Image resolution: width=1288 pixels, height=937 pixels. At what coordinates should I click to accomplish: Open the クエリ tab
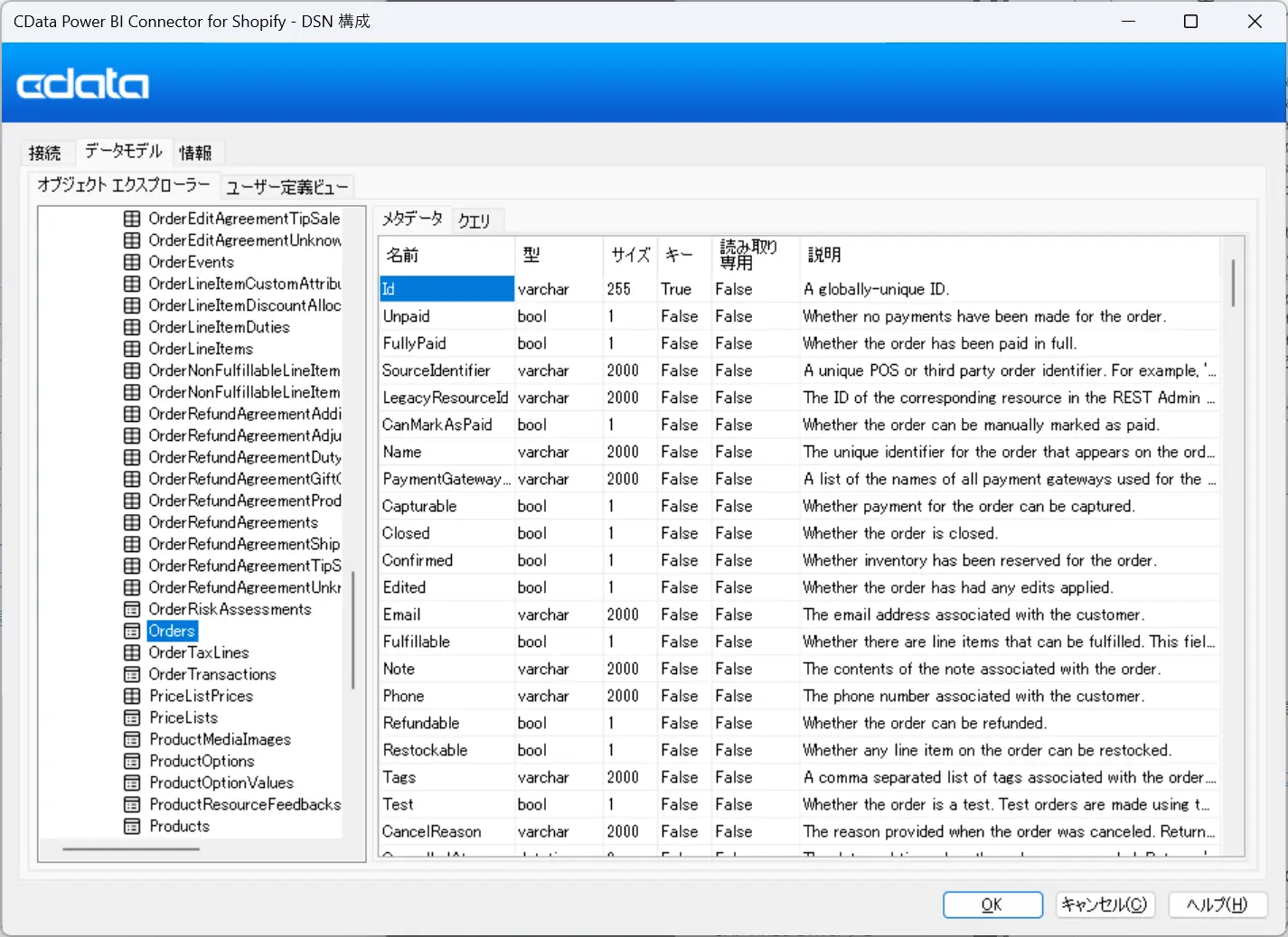pos(474,220)
